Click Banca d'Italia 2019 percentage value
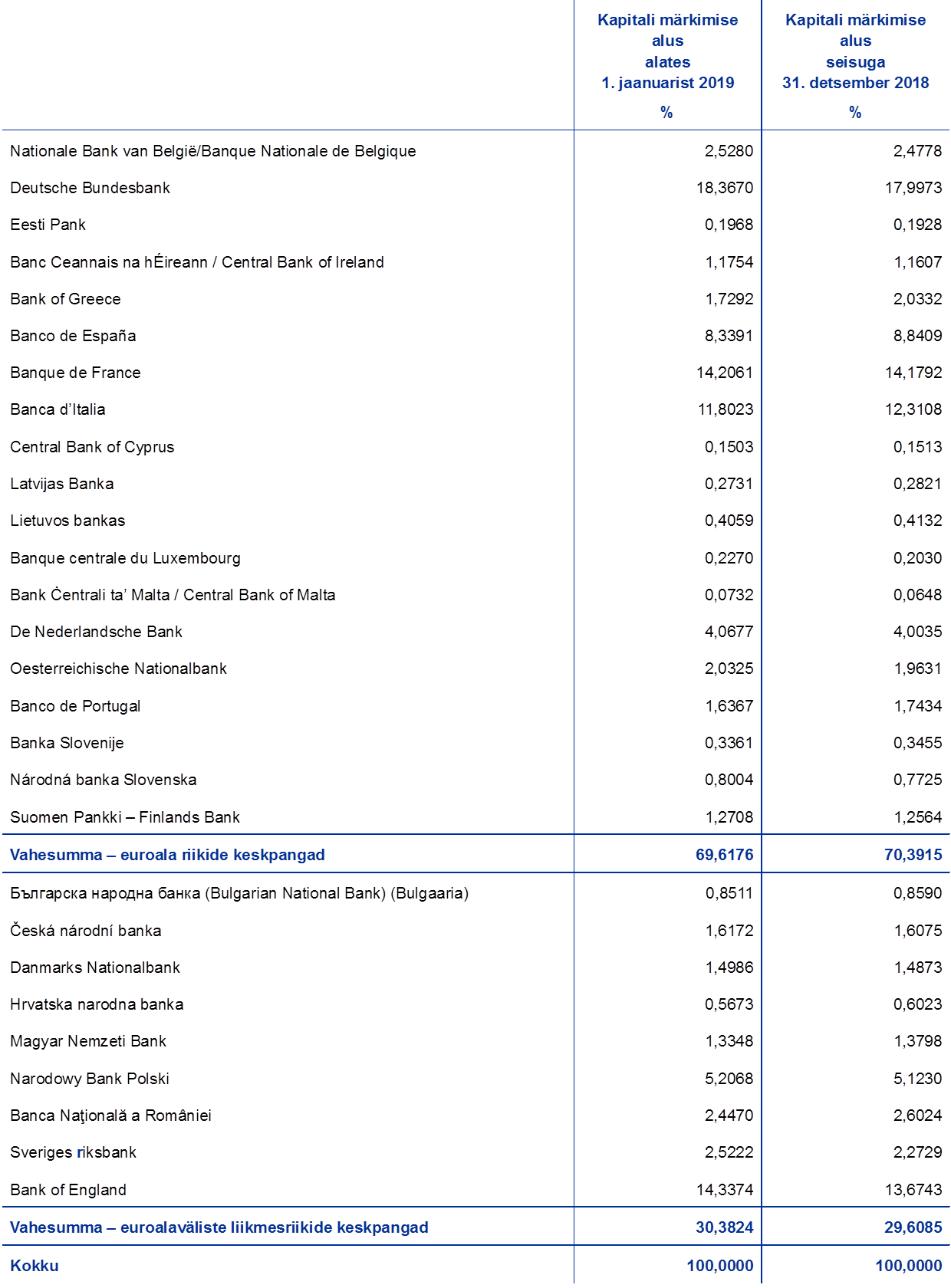951x1288 pixels. 726,409
